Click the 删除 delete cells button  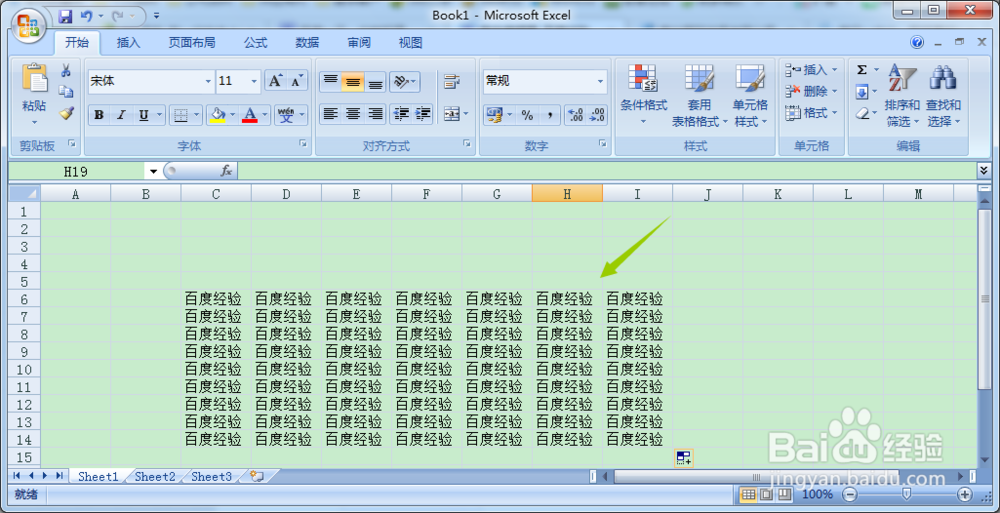(x=810, y=91)
